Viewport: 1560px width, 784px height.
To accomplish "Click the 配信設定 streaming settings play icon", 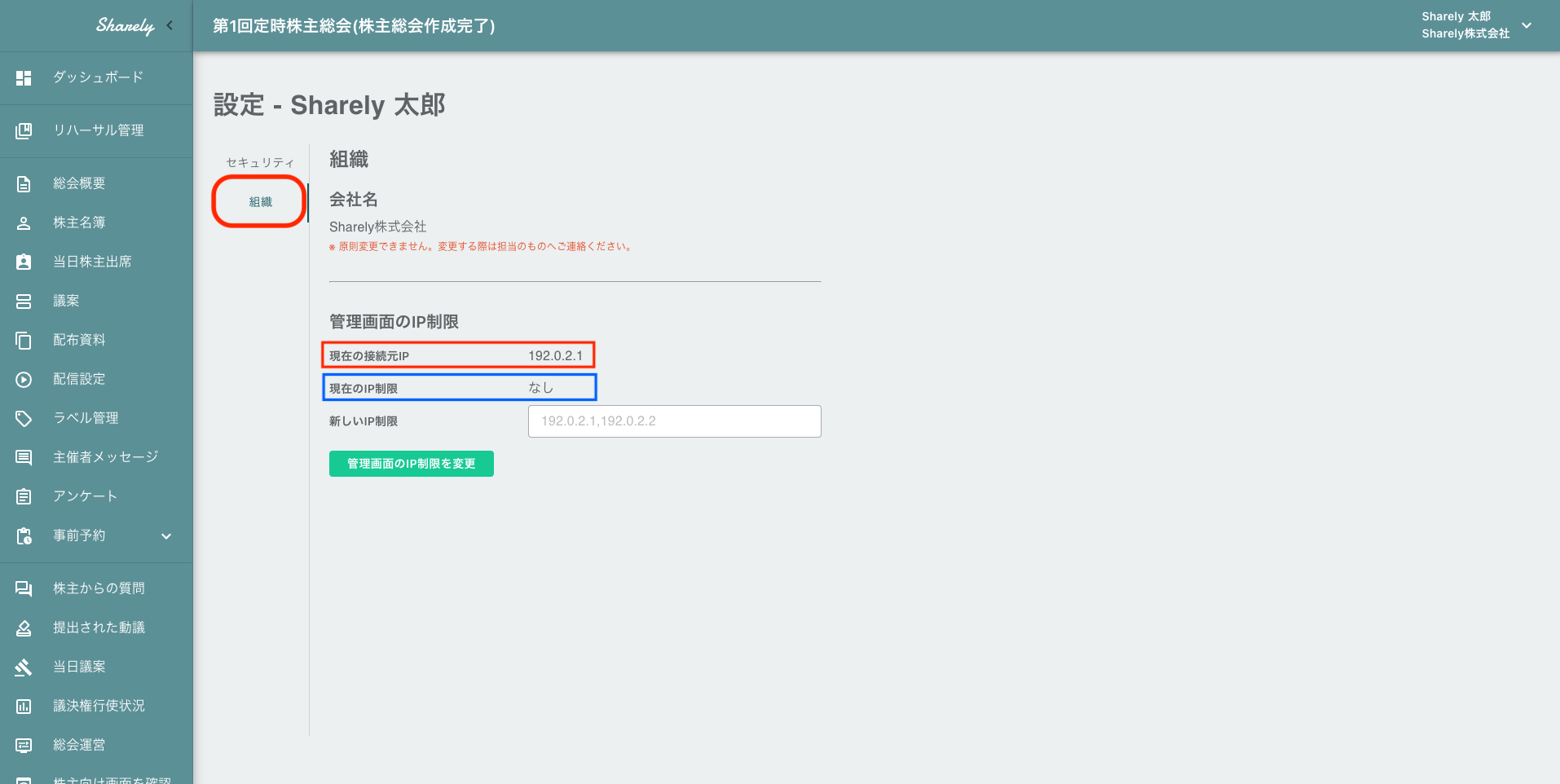I will tap(23, 378).
